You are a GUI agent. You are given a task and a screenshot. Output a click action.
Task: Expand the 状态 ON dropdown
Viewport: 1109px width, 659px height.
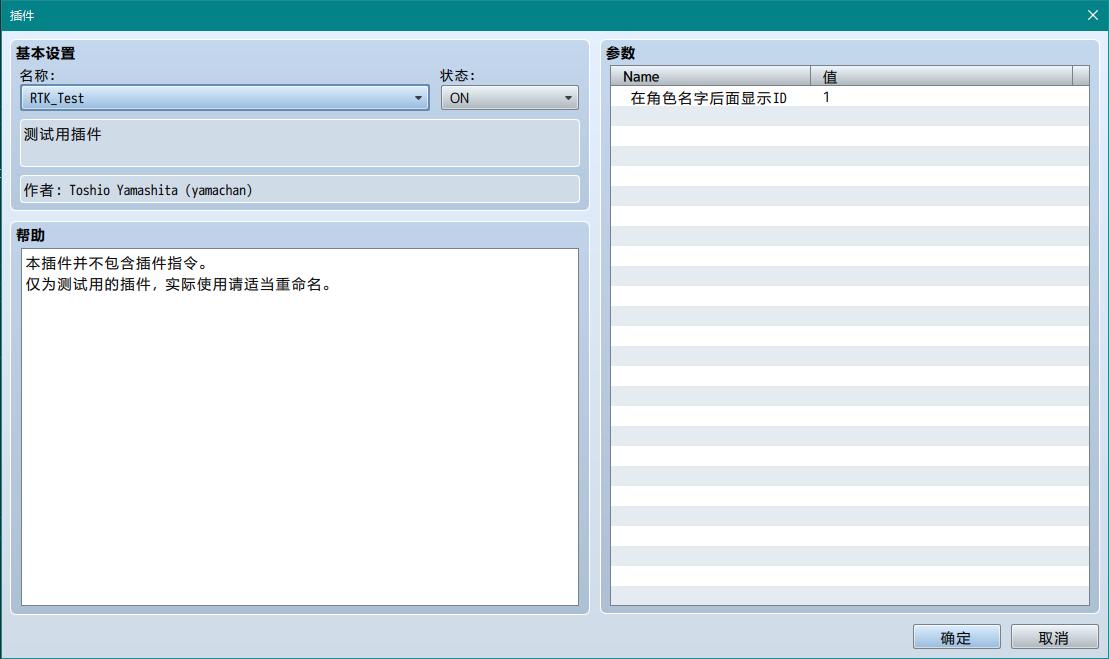pos(509,98)
